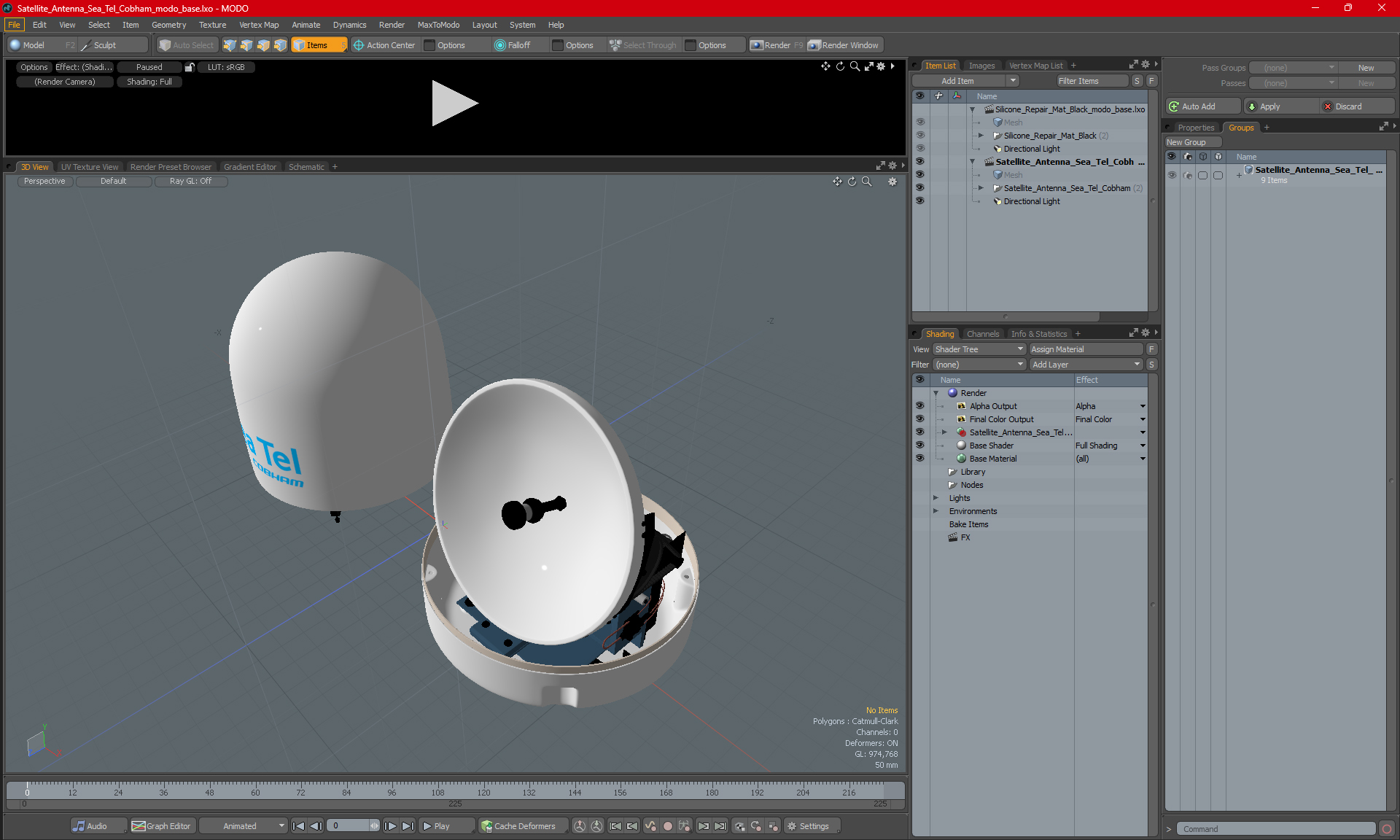Expand Lights in shader tree

936,498
